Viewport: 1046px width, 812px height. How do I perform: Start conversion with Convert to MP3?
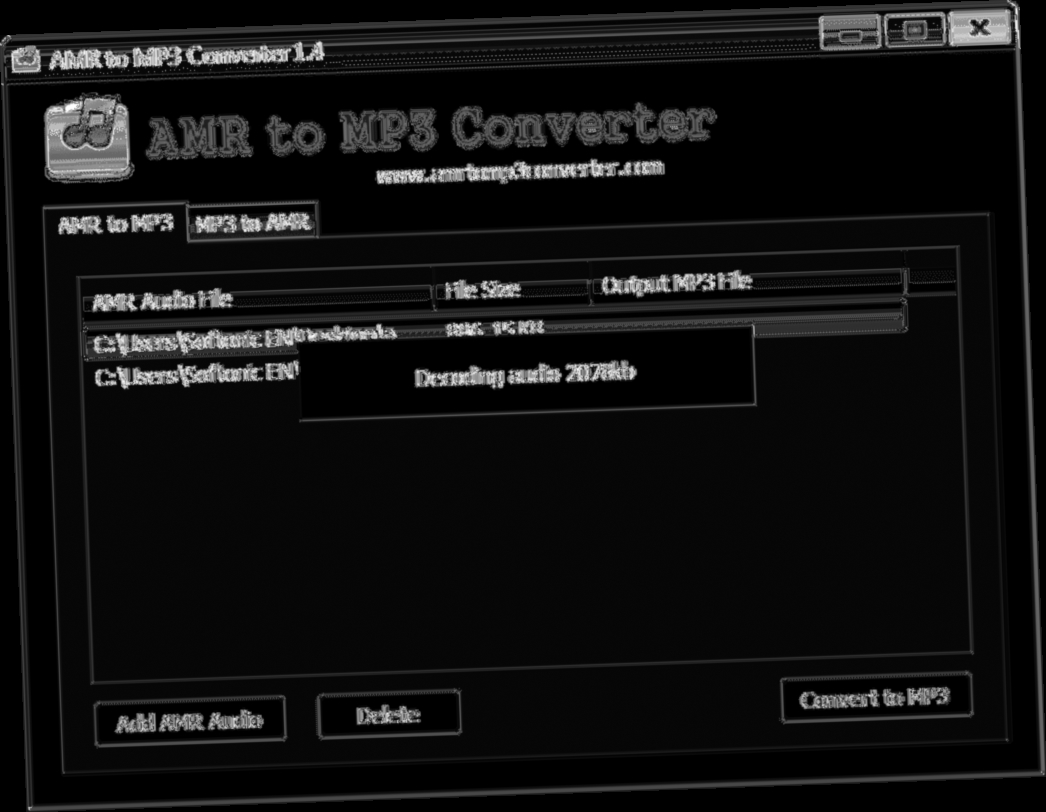878,701
